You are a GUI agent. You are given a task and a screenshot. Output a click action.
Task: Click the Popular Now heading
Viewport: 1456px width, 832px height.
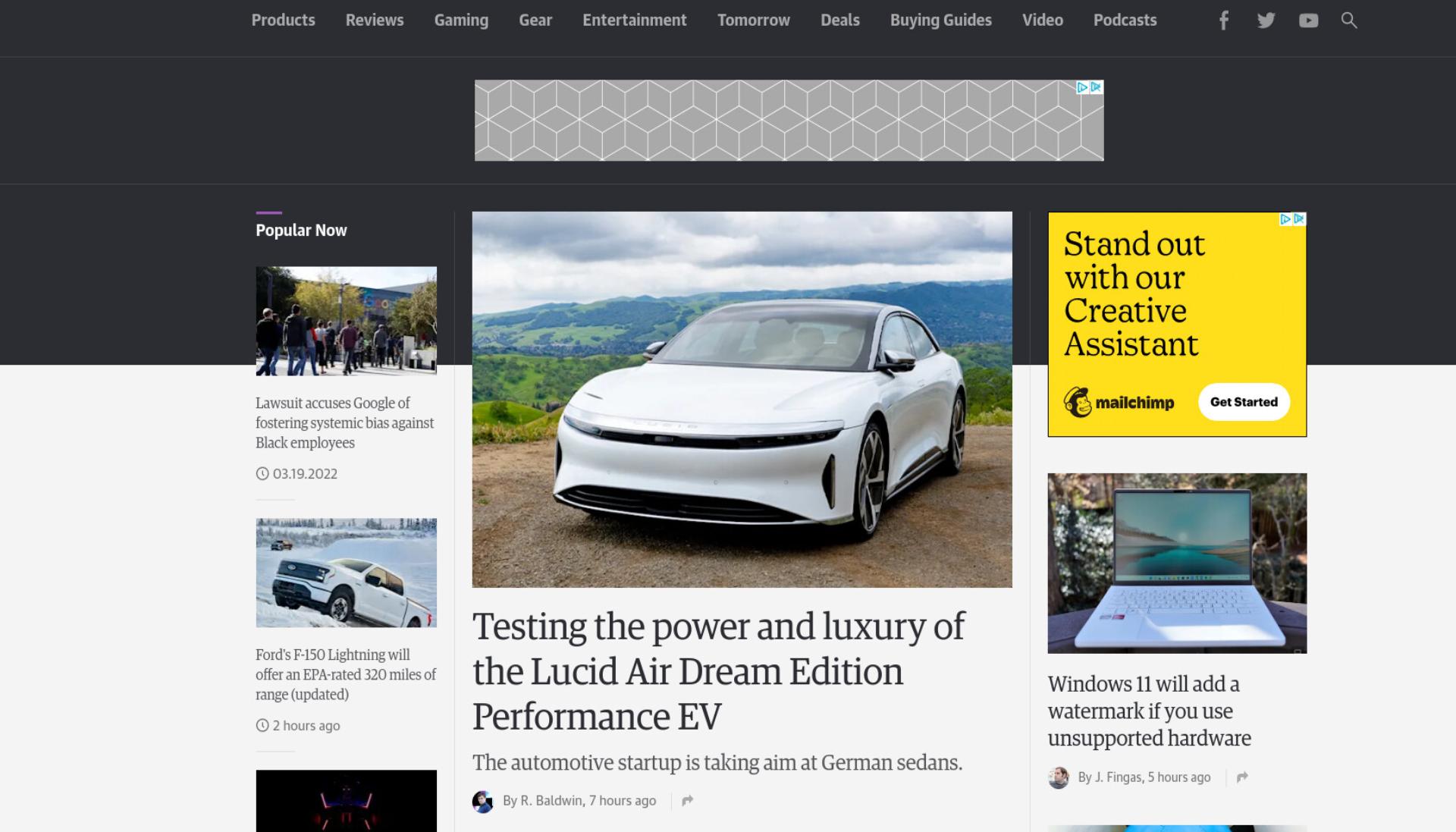(301, 231)
